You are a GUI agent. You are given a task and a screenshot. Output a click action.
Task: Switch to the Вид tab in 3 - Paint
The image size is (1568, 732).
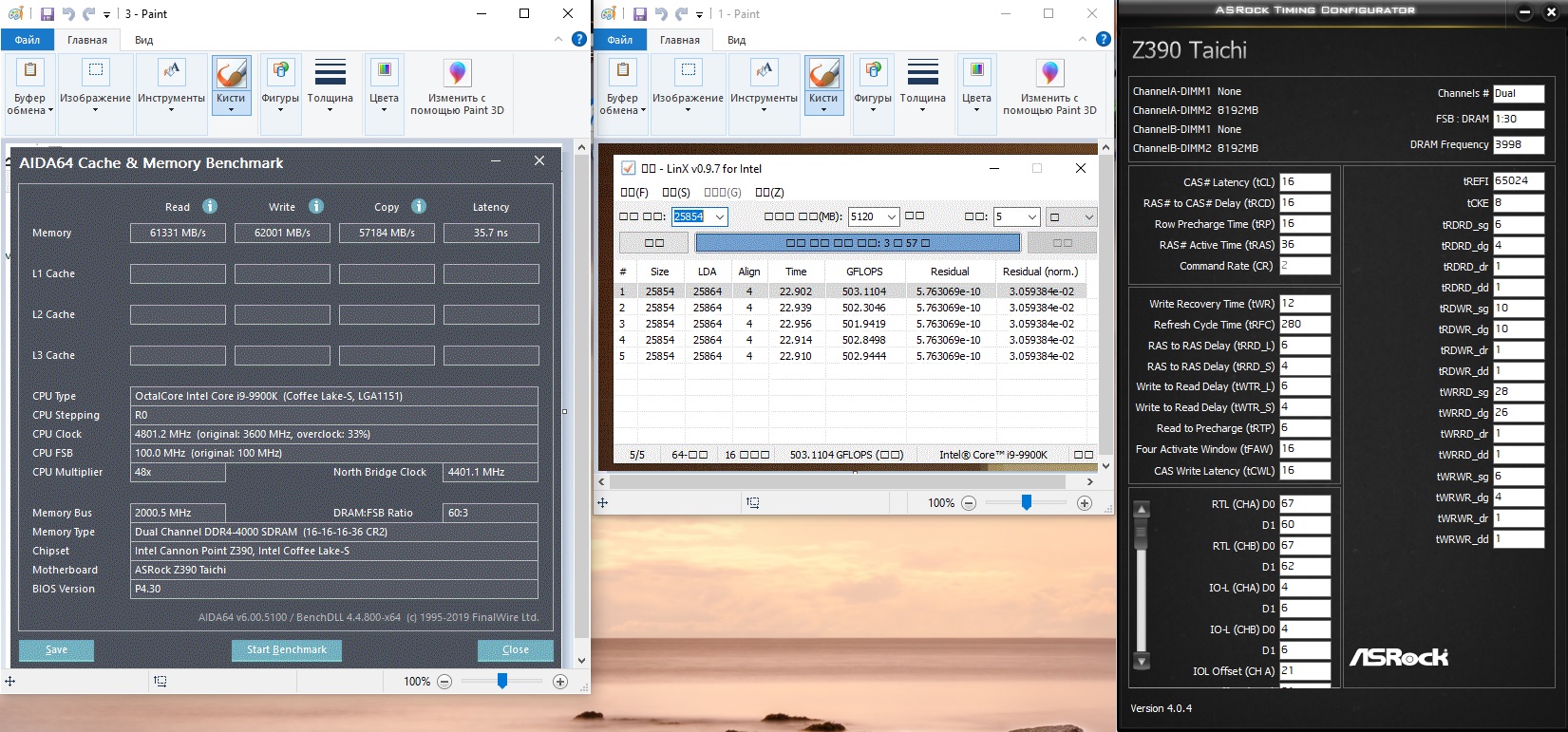[x=143, y=40]
